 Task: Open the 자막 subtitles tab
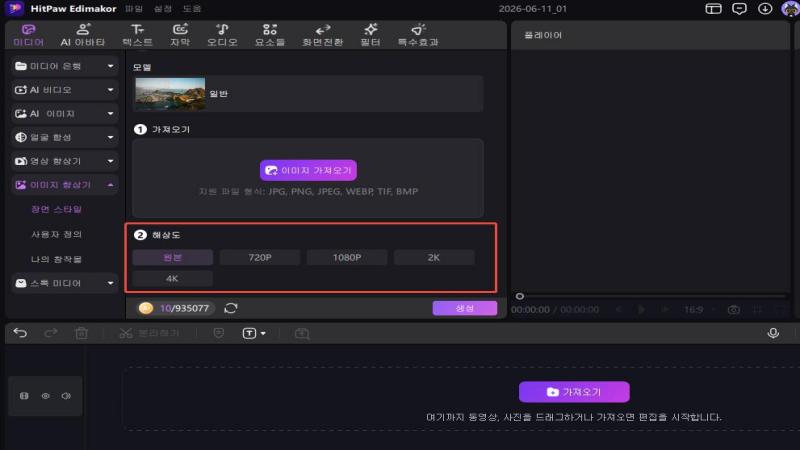click(x=180, y=35)
